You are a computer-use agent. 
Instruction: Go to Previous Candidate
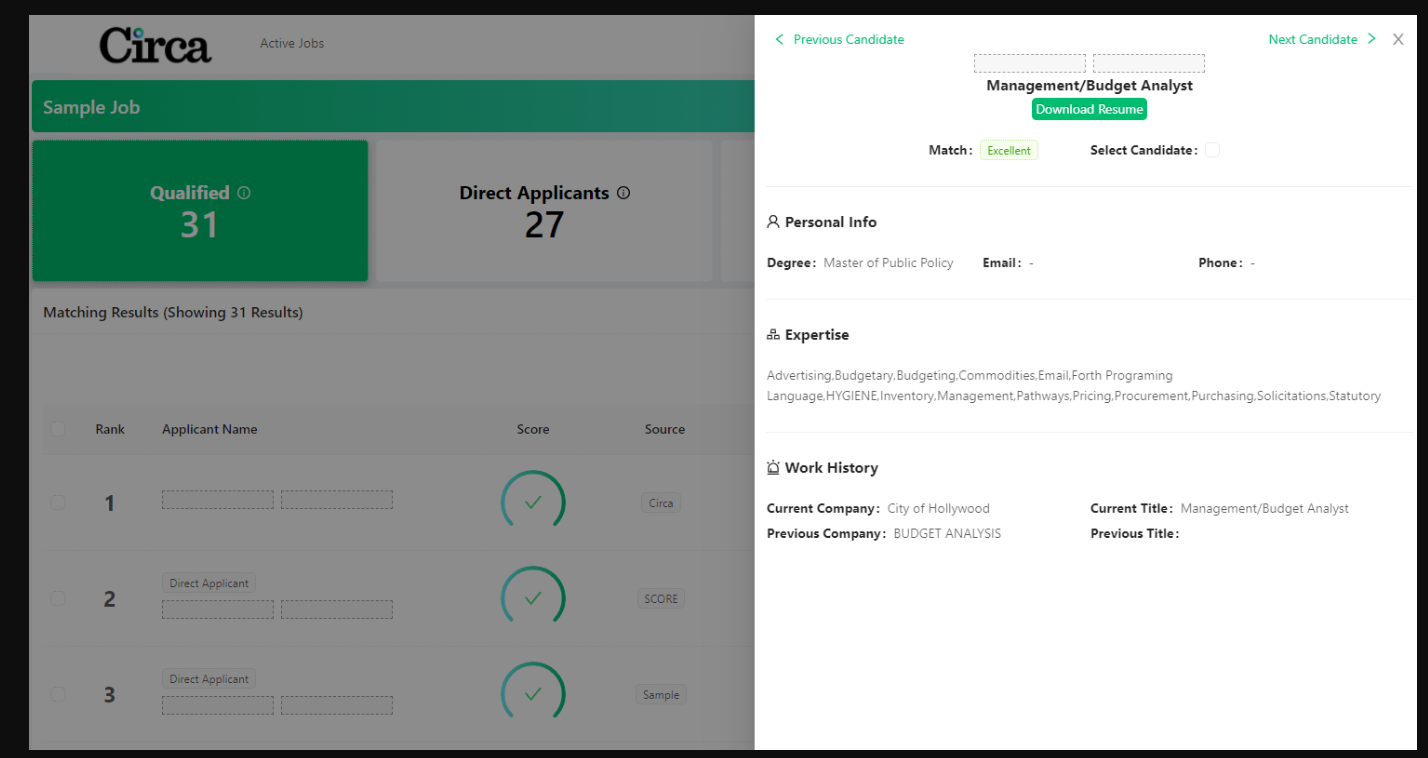click(839, 39)
